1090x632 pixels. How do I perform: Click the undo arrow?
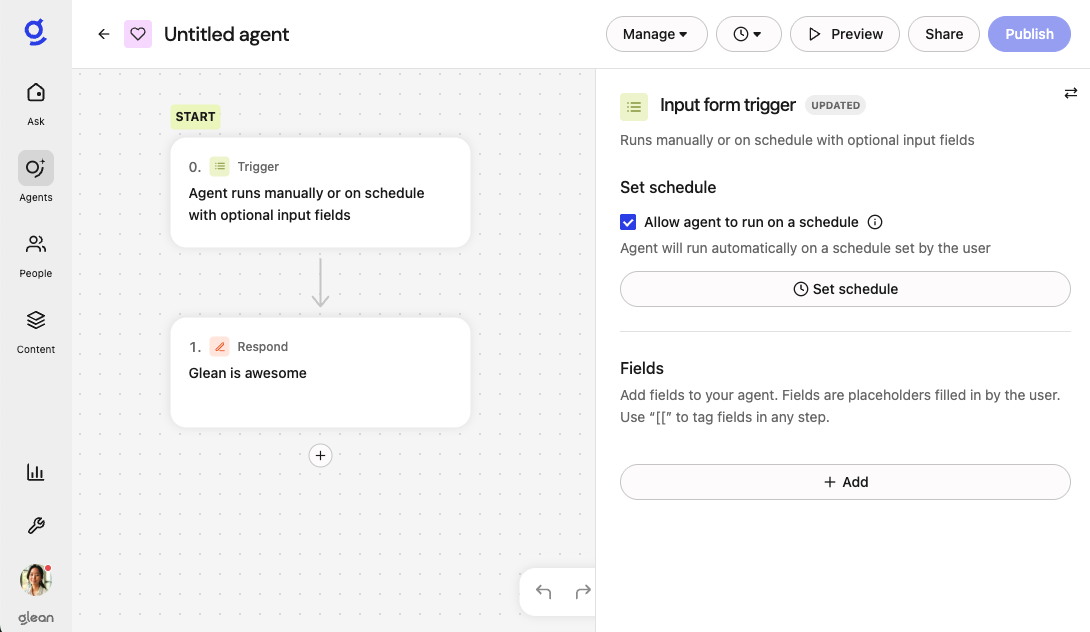coord(544,592)
